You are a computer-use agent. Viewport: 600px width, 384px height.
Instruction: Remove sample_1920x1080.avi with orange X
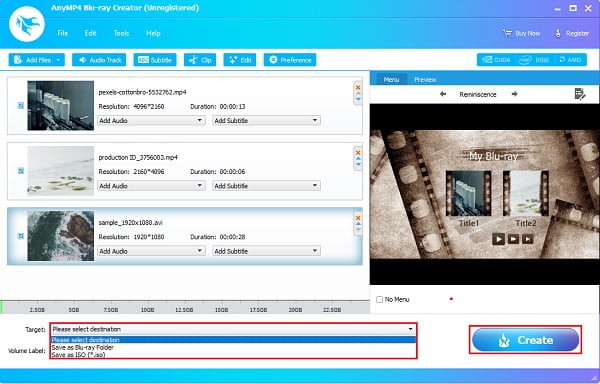[x=358, y=218]
